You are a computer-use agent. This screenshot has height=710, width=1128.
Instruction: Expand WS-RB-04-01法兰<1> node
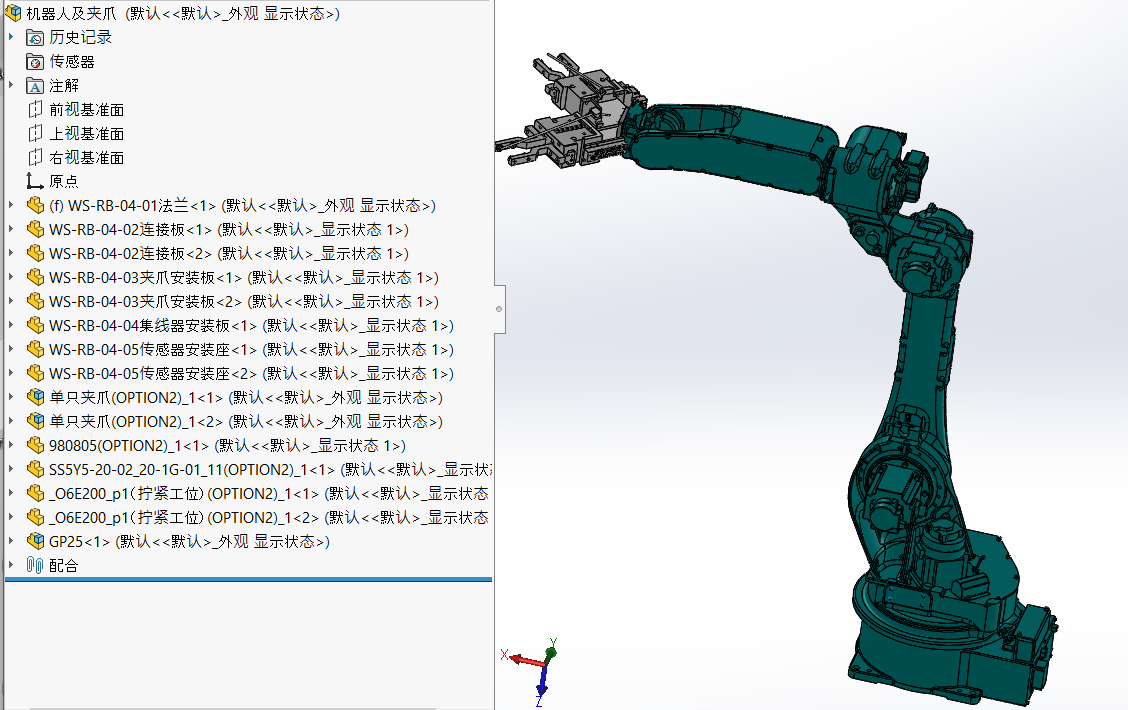coord(11,205)
